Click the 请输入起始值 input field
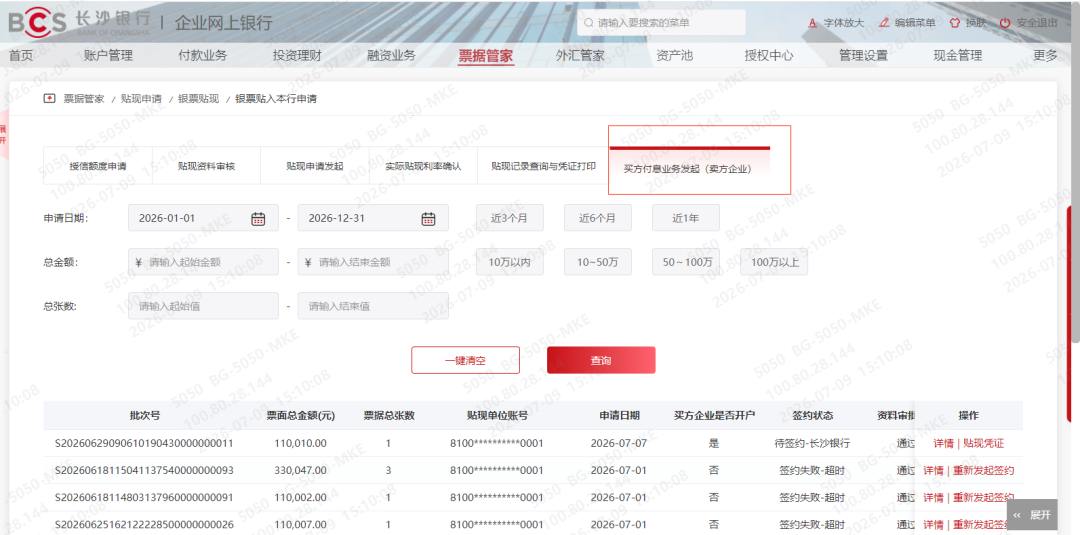The width and height of the screenshot is (1080, 535). click(203, 306)
